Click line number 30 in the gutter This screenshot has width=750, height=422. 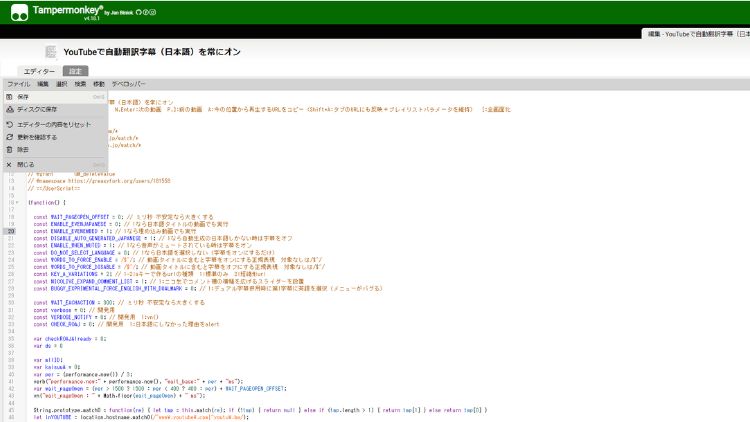click(11, 302)
